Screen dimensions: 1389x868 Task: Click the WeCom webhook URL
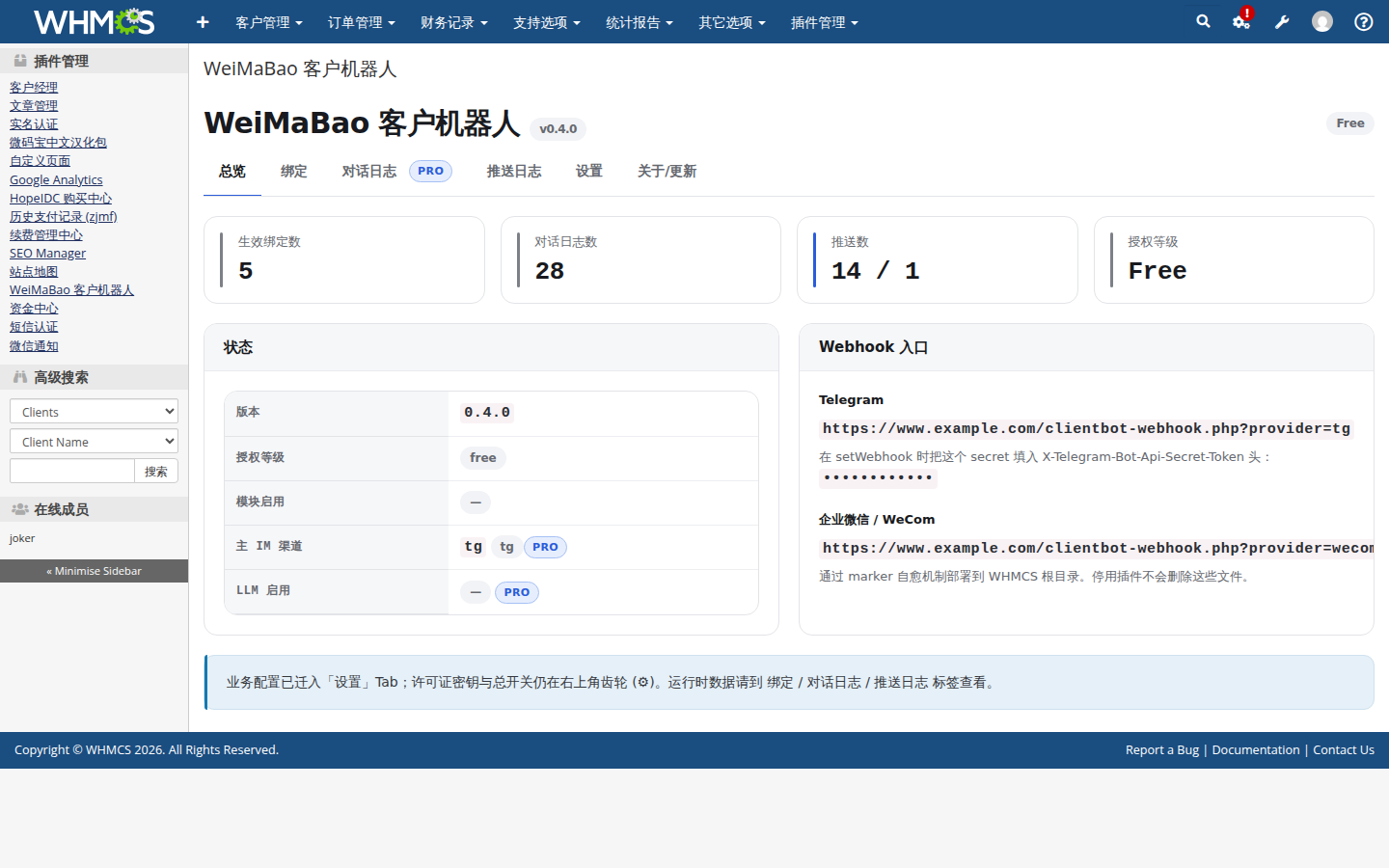point(1097,548)
